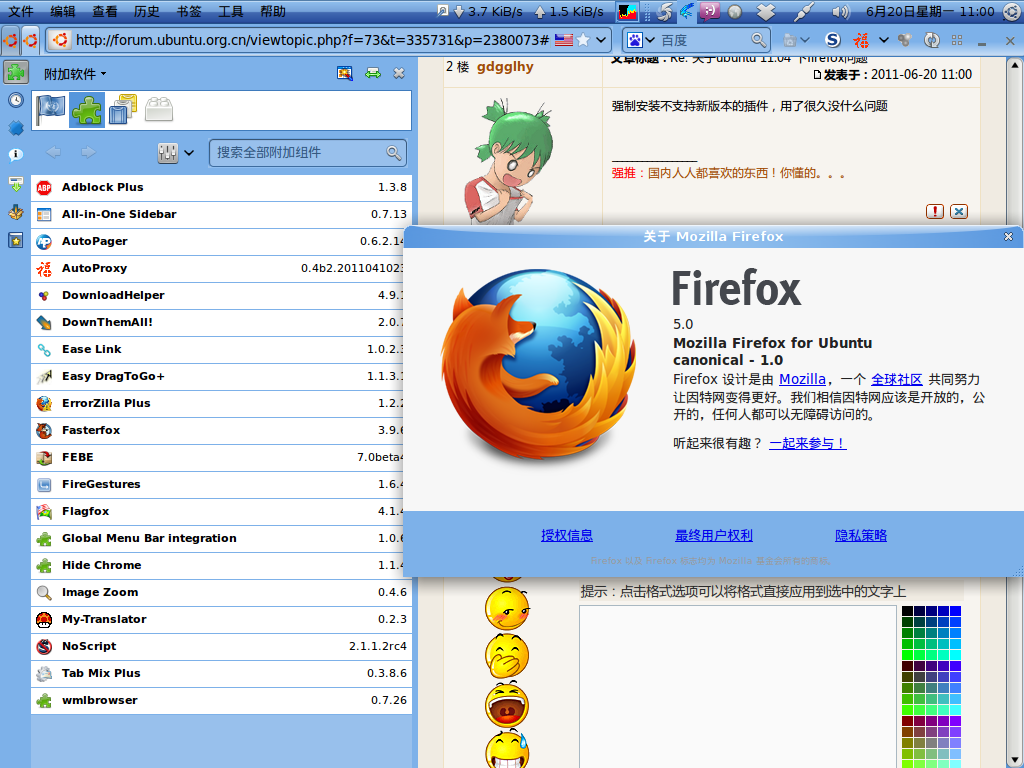
Task: Open the 授权信息 link in the About dialog
Action: point(567,536)
